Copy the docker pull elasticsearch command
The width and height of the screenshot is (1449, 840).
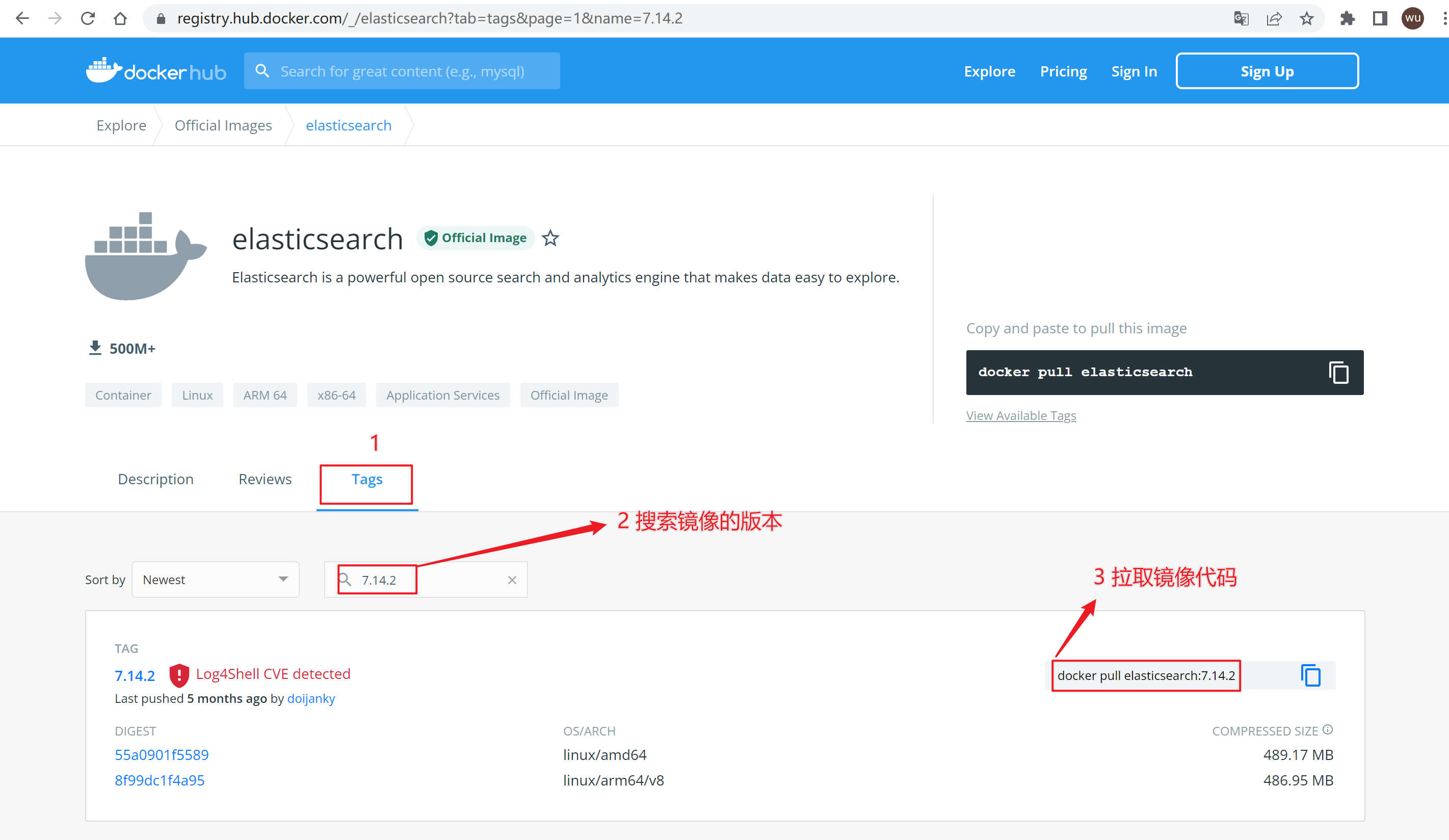pyautogui.click(x=1338, y=373)
